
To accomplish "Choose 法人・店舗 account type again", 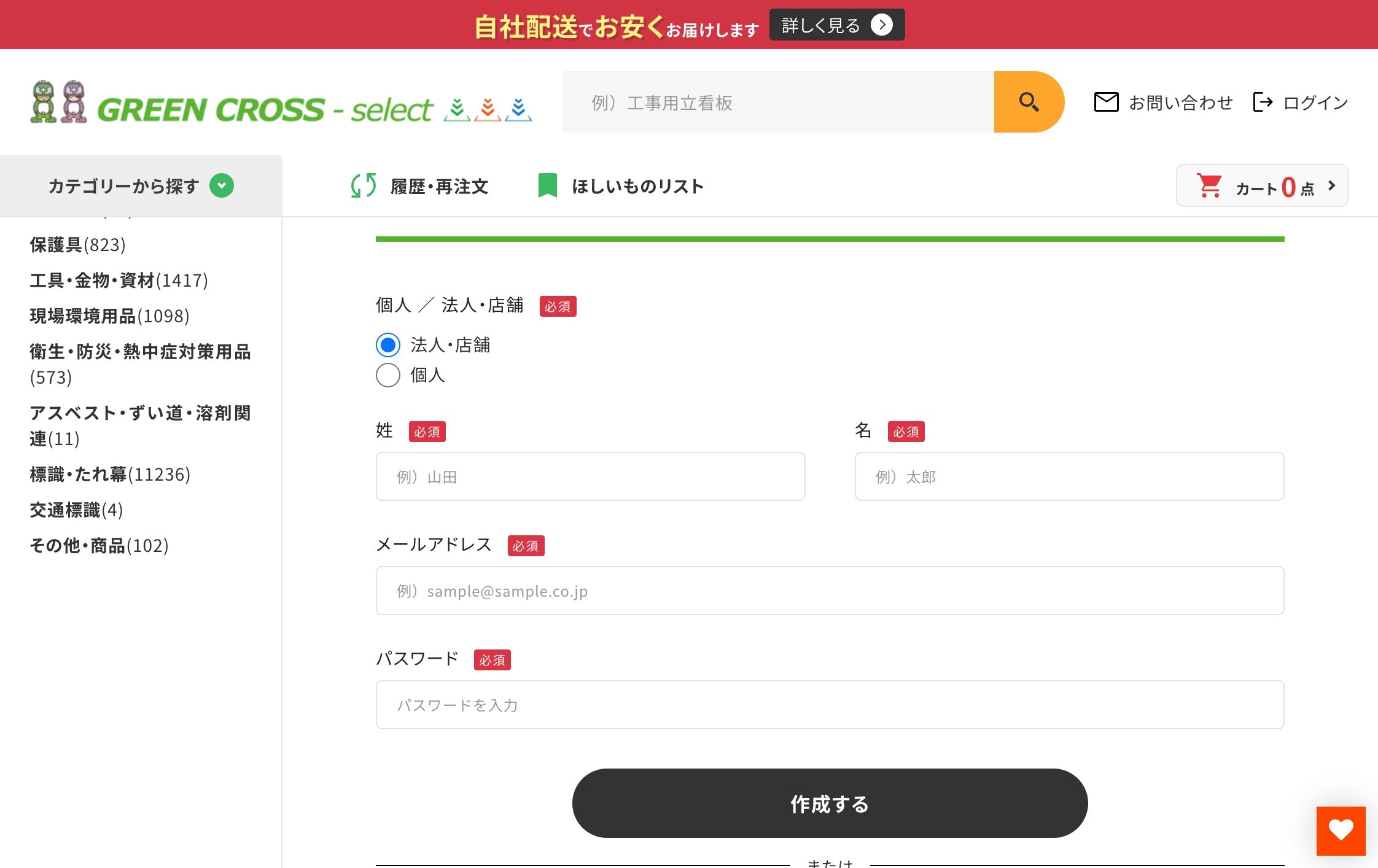I will click(x=387, y=346).
